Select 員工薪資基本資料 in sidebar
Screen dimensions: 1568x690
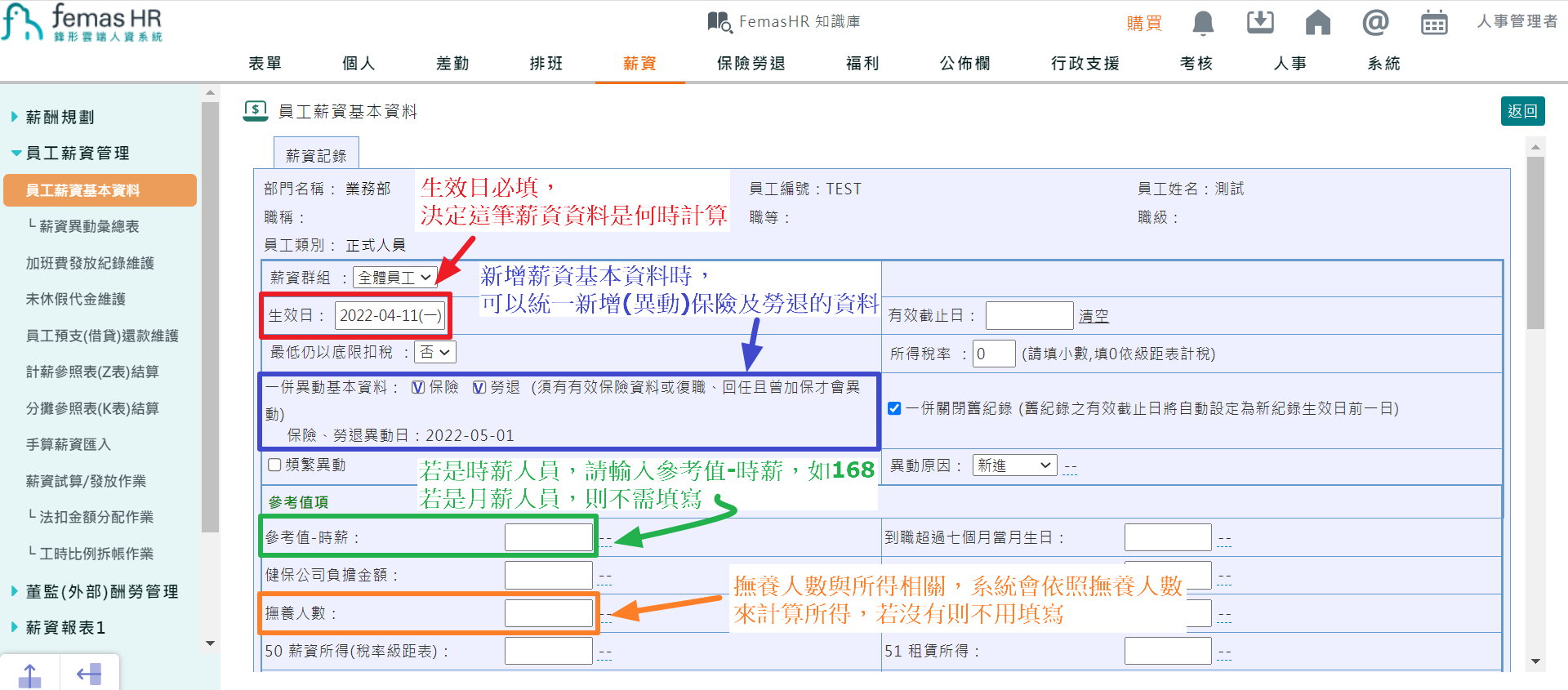click(x=100, y=190)
